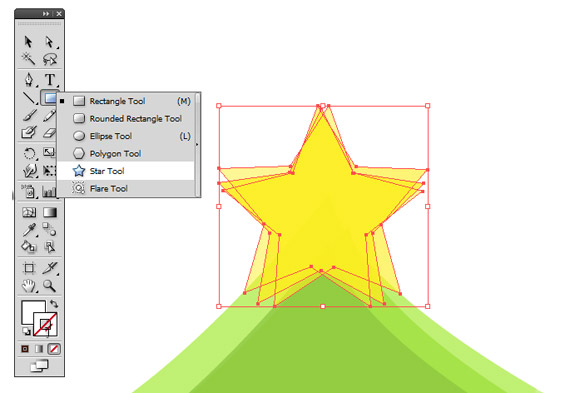Change the screen mode
580x393 pixels.
(x=40, y=366)
